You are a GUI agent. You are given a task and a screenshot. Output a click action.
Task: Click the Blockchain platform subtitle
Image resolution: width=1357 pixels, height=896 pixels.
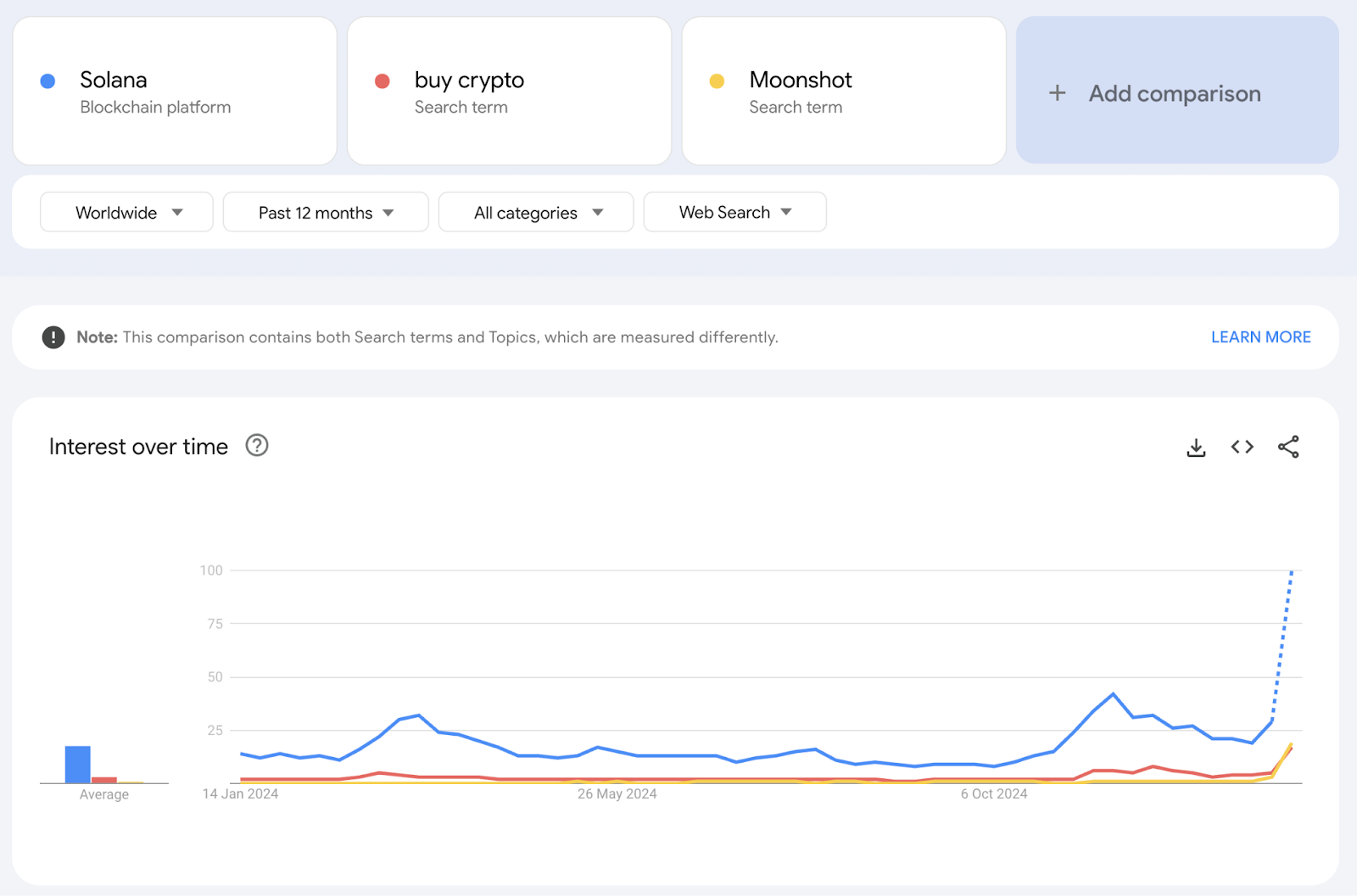pyautogui.click(x=155, y=108)
